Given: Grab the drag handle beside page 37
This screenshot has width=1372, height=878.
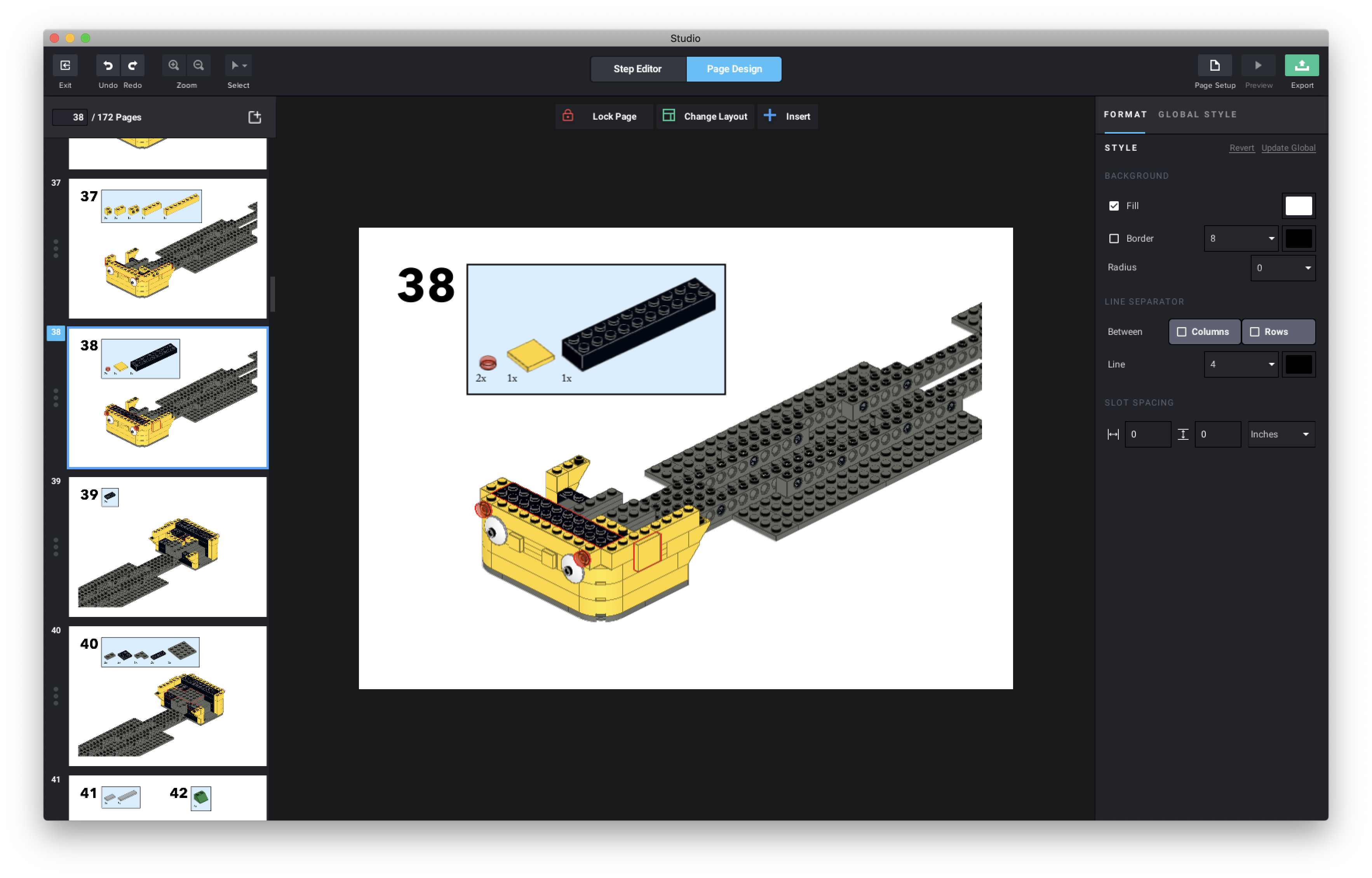Looking at the screenshot, I should point(56,249).
